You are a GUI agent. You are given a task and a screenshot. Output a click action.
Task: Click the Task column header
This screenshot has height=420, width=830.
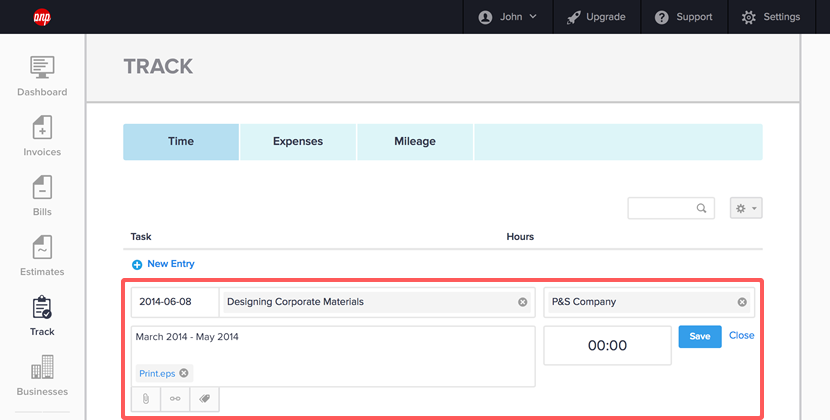141,237
